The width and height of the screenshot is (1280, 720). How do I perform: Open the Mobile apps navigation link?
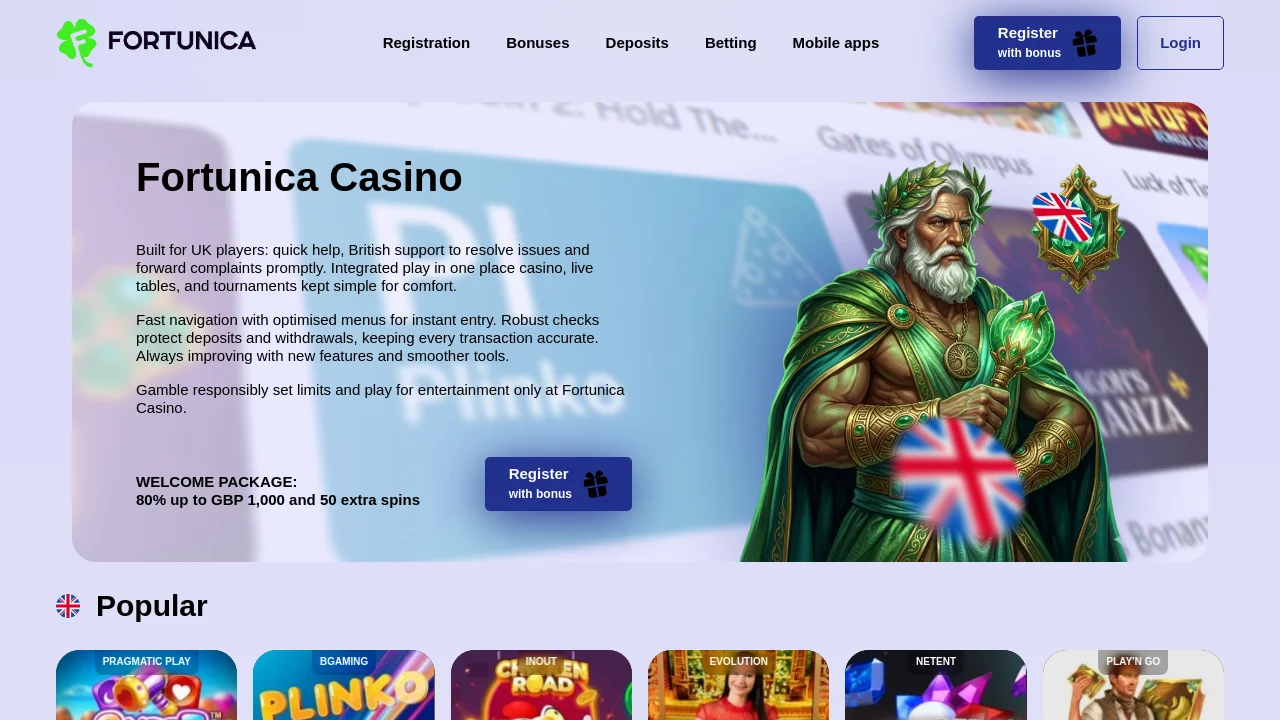[836, 43]
